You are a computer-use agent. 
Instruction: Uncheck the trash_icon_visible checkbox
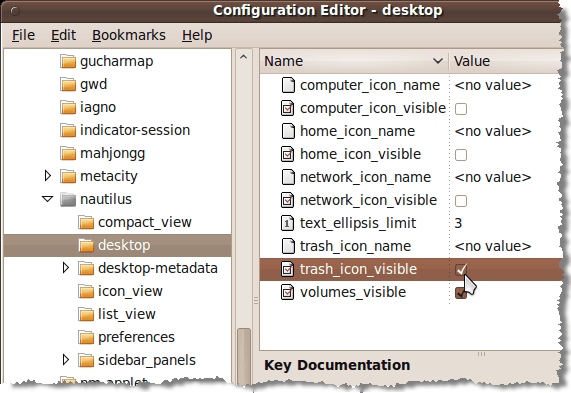(x=461, y=270)
